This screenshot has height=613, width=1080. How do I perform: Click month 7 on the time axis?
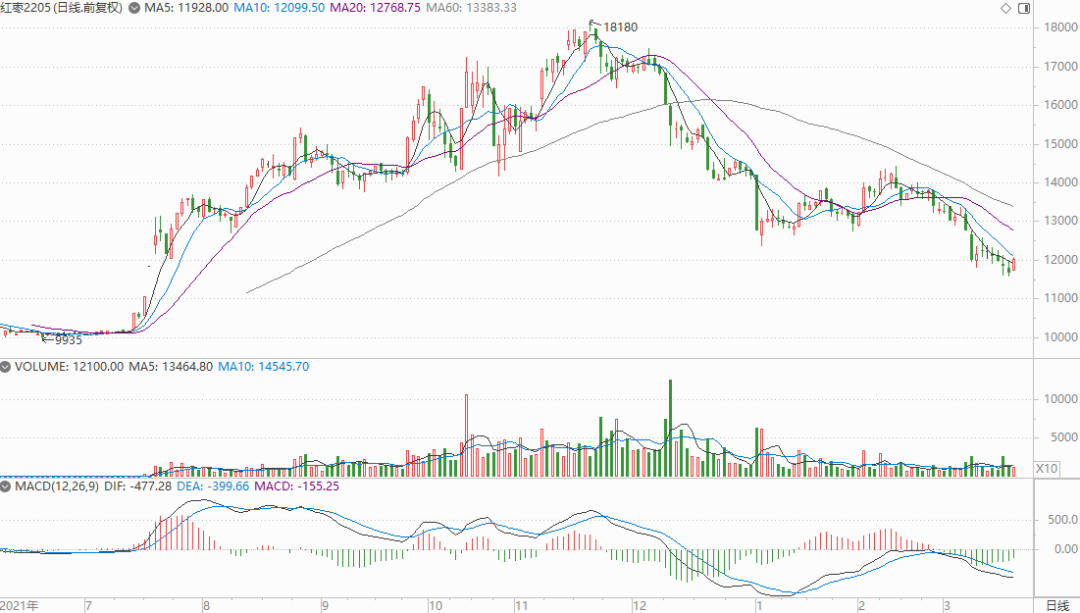tap(88, 606)
